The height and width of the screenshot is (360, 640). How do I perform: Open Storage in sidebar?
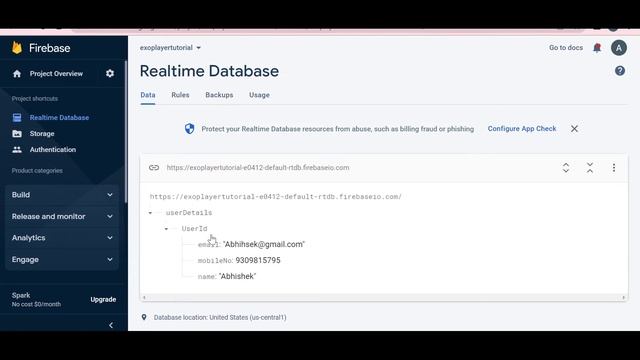[42, 133]
